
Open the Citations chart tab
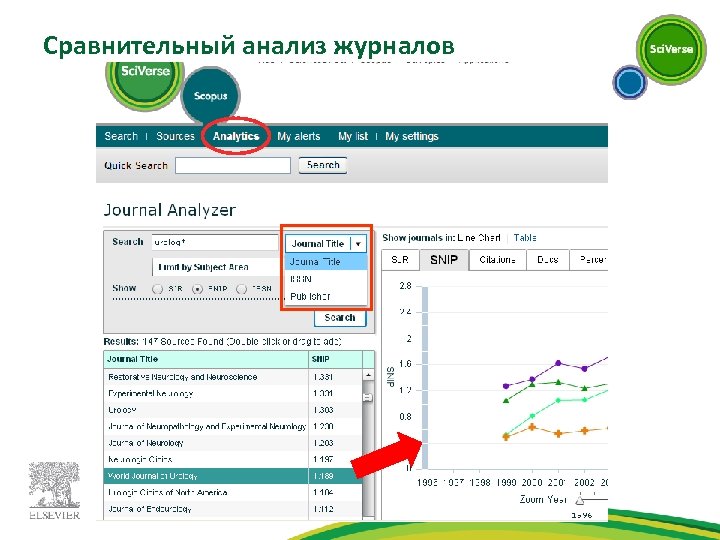coord(497,260)
